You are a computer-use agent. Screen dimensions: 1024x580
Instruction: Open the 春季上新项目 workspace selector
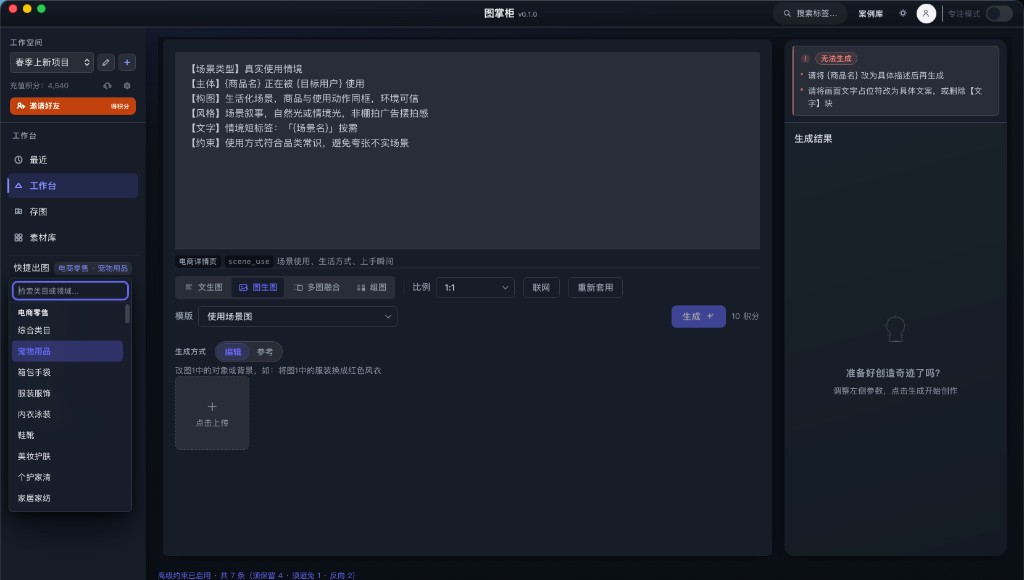[52, 62]
